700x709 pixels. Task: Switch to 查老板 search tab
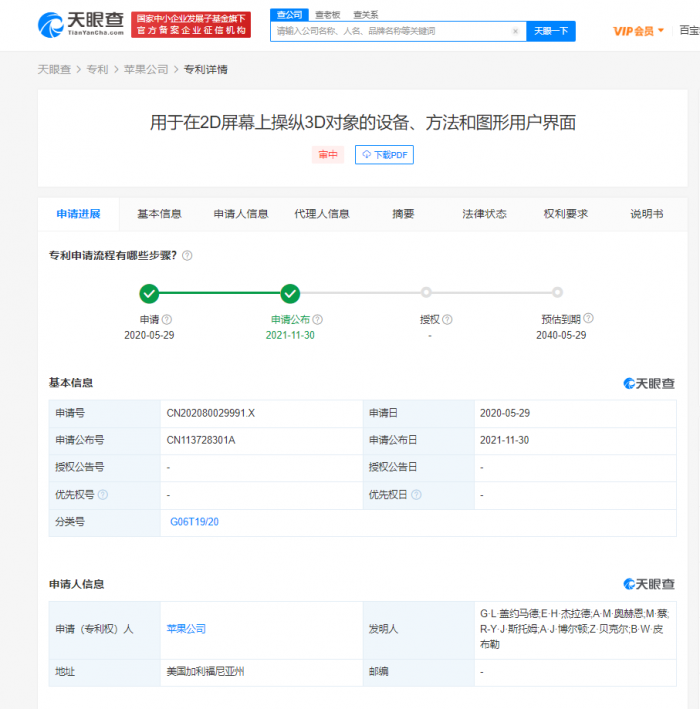pyautogui.click(x=327, y=15)
